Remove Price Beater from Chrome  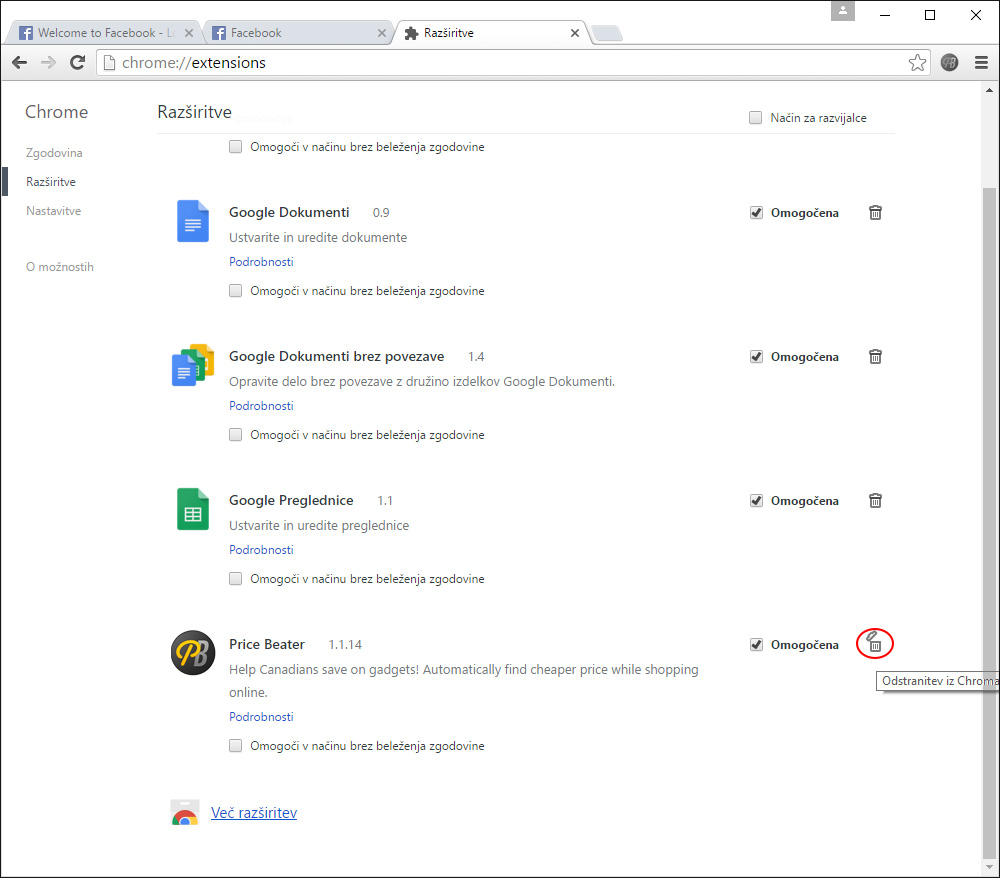[x=875, y=644]
